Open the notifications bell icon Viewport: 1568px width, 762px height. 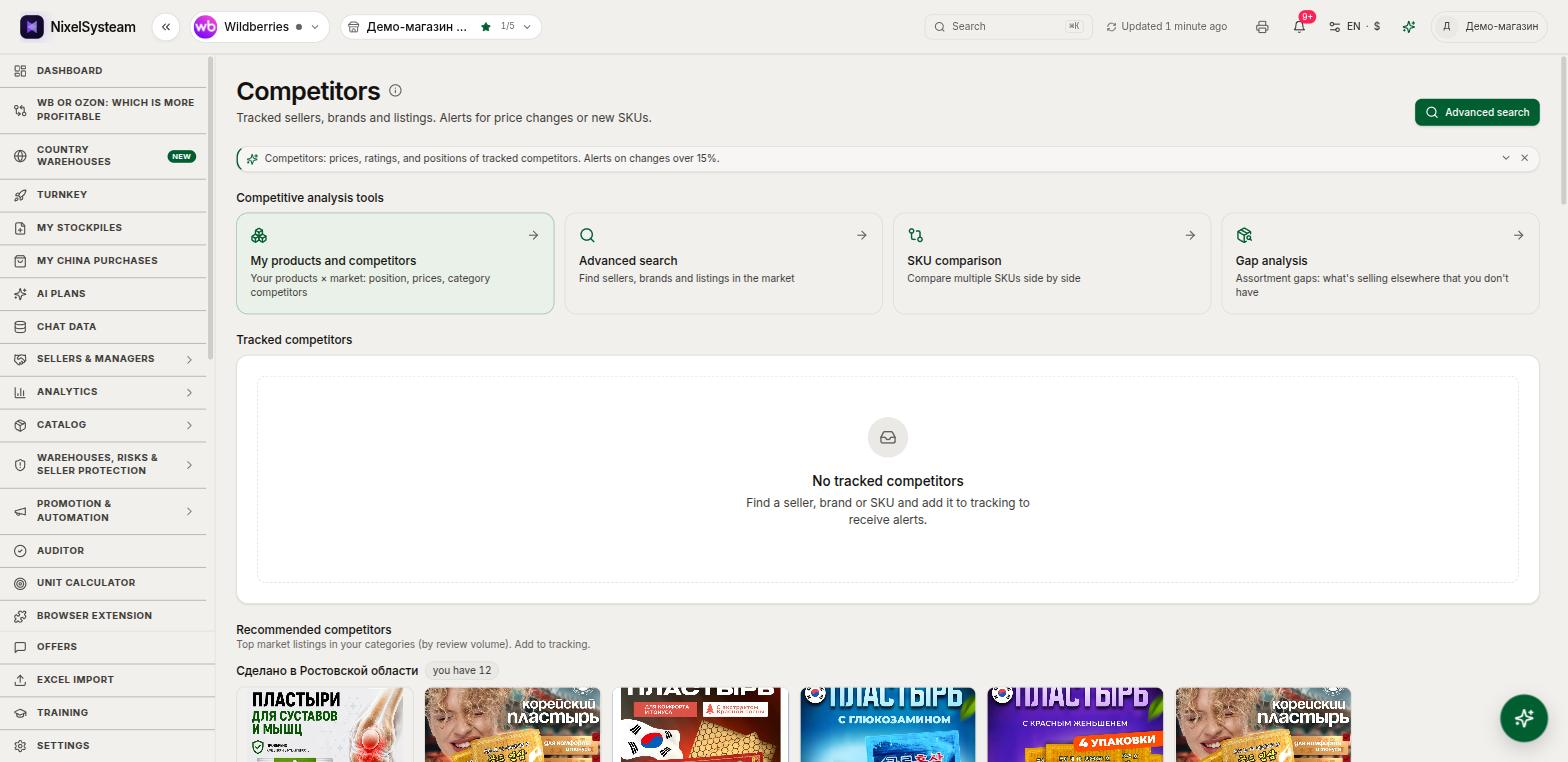(1299, 27)
